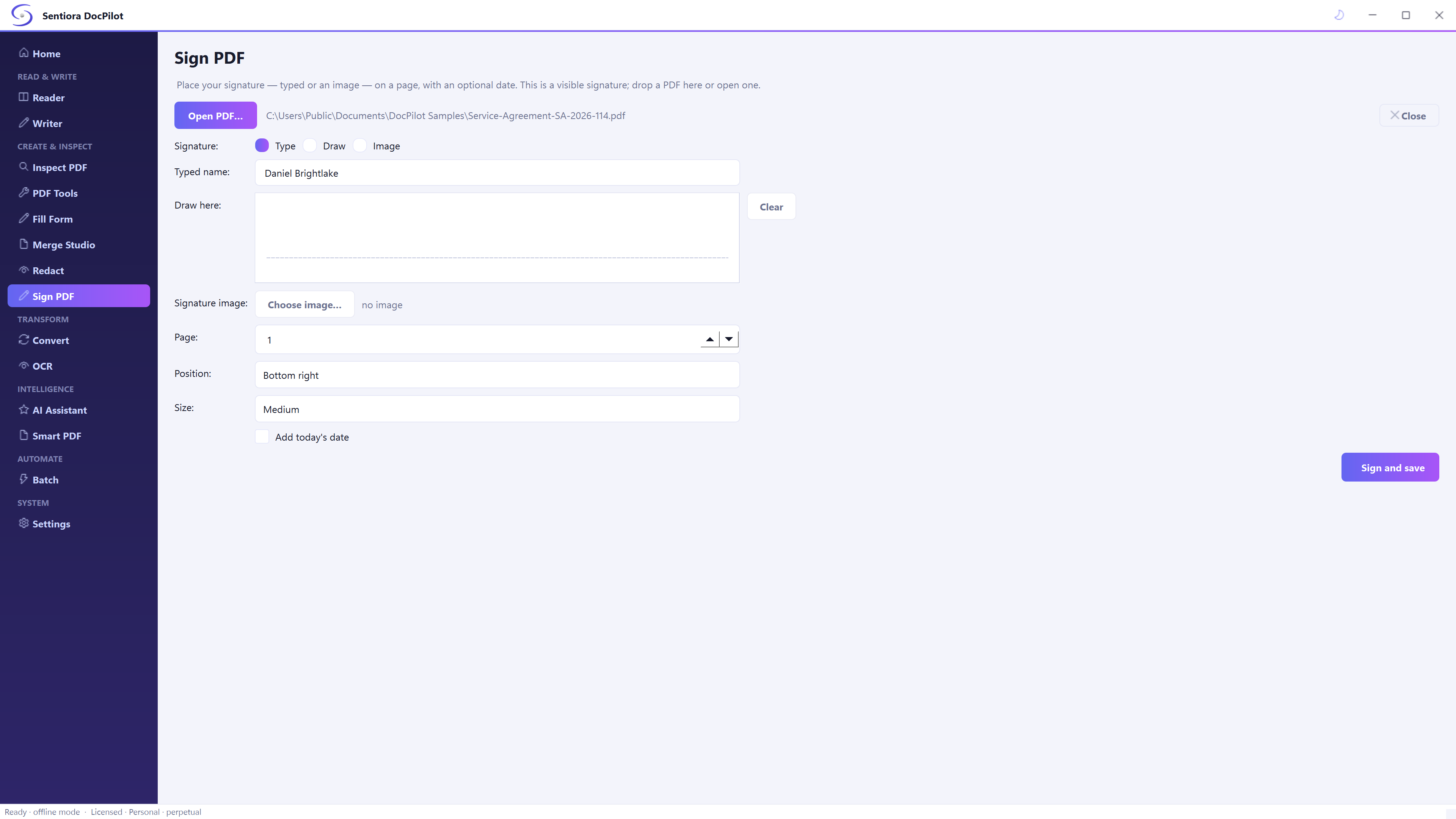The width and height of the screenshot is (1456, 819).
Task: Click the Close document button
Action: point(1409,115)
